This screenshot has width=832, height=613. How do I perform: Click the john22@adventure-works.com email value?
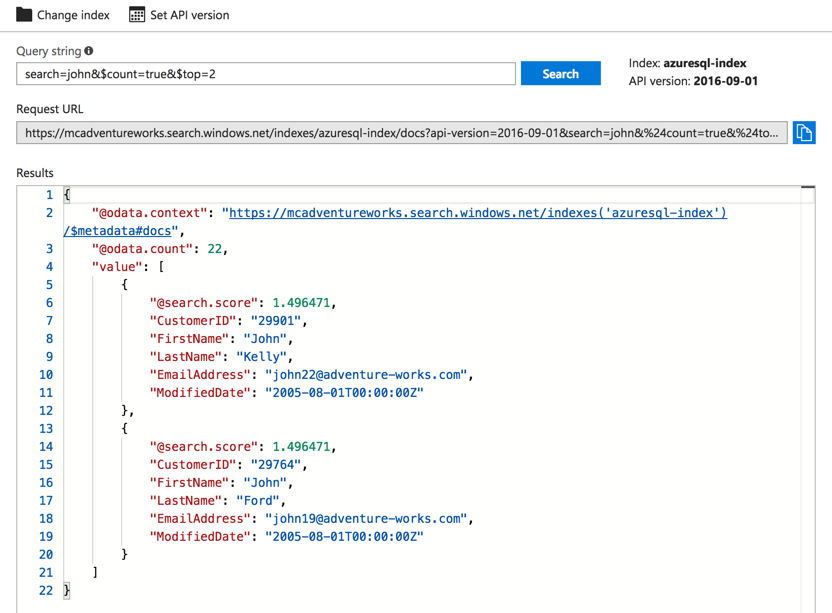367,375
